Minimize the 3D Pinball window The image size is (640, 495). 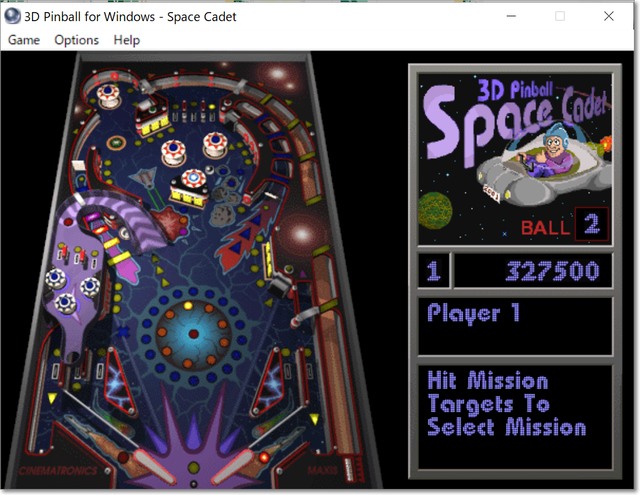click(x=512, y=16)
